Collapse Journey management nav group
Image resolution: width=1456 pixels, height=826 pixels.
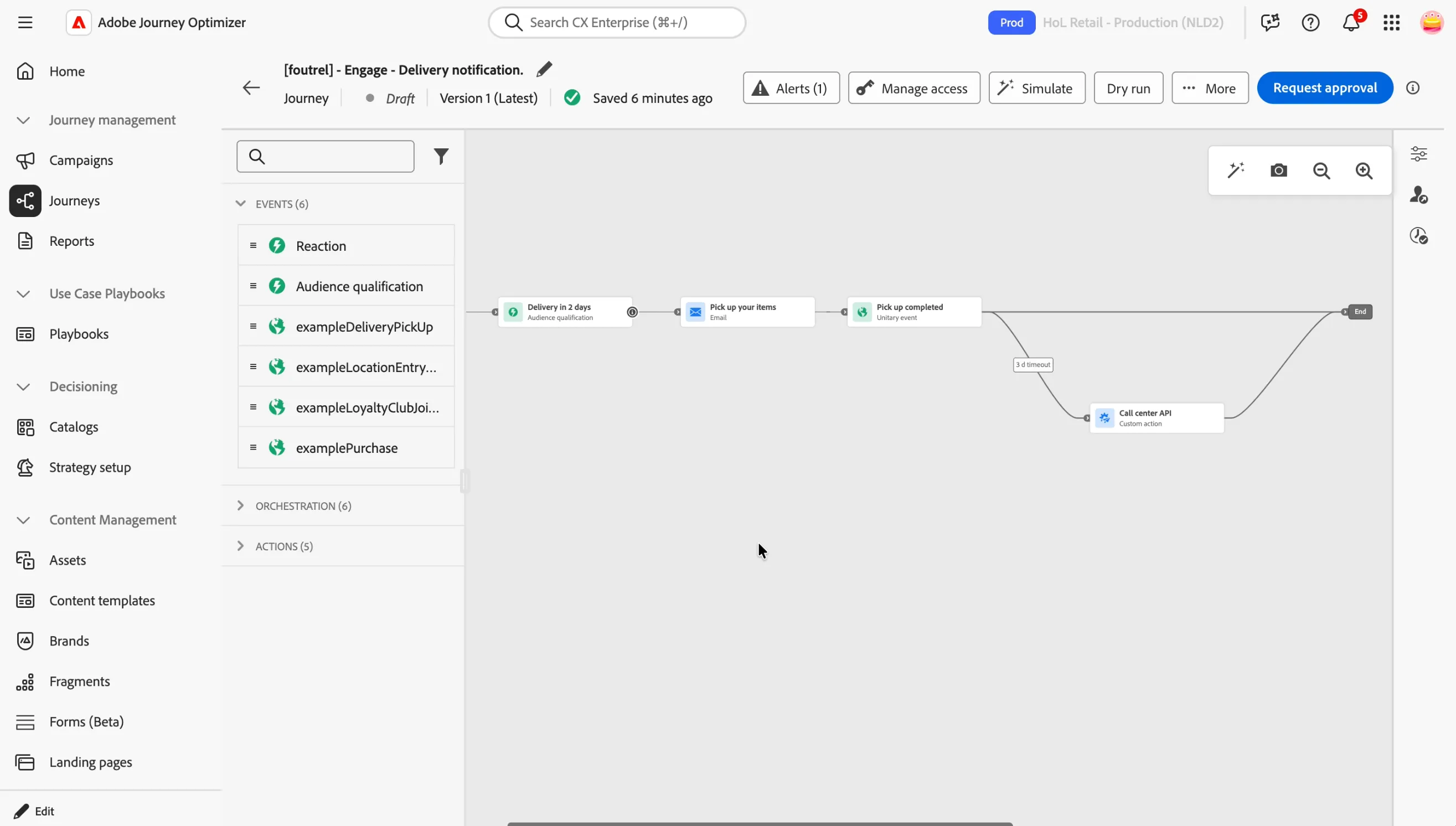coord(23,120)
